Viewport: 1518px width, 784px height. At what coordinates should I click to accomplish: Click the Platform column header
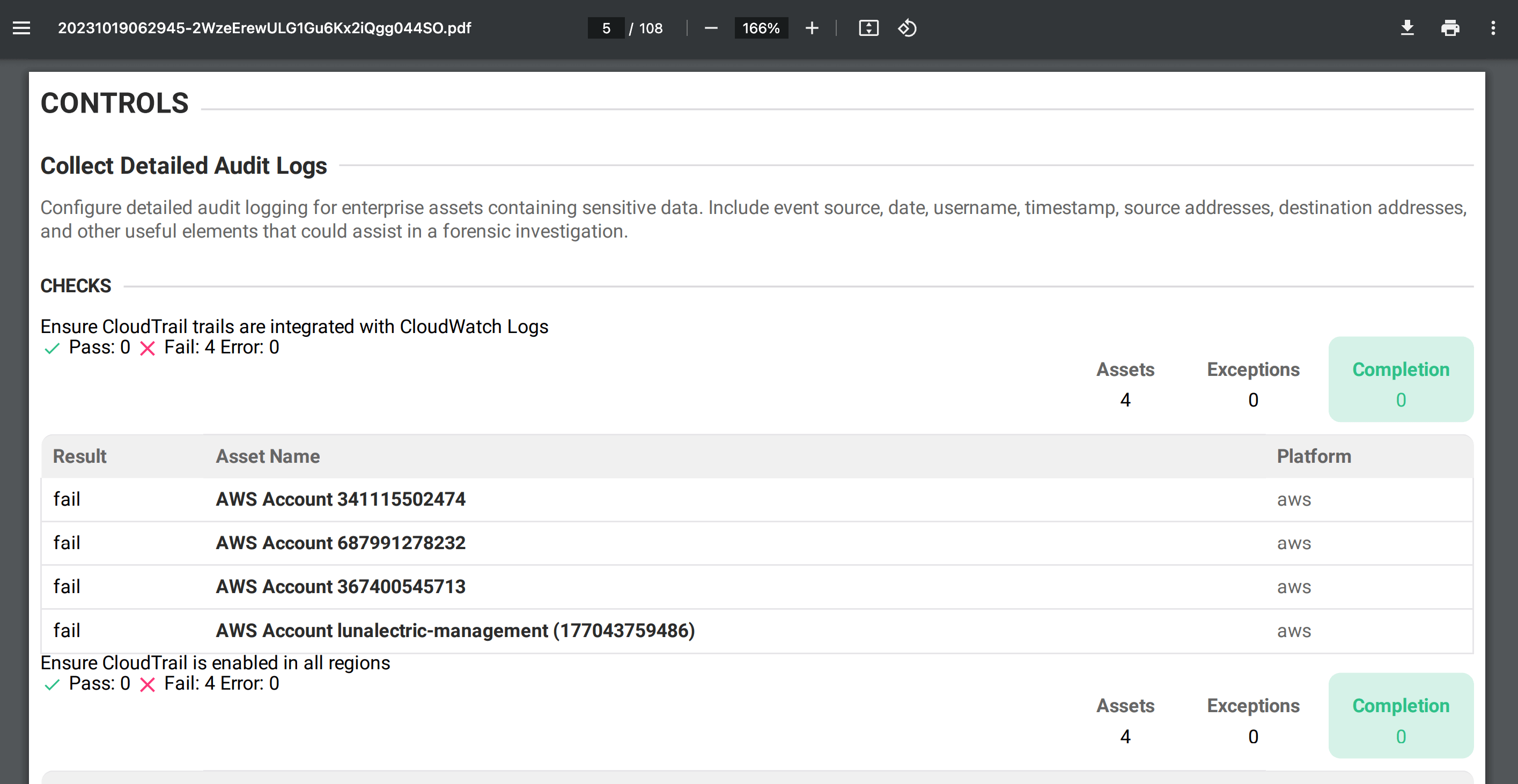click(x=1314, y=456)
